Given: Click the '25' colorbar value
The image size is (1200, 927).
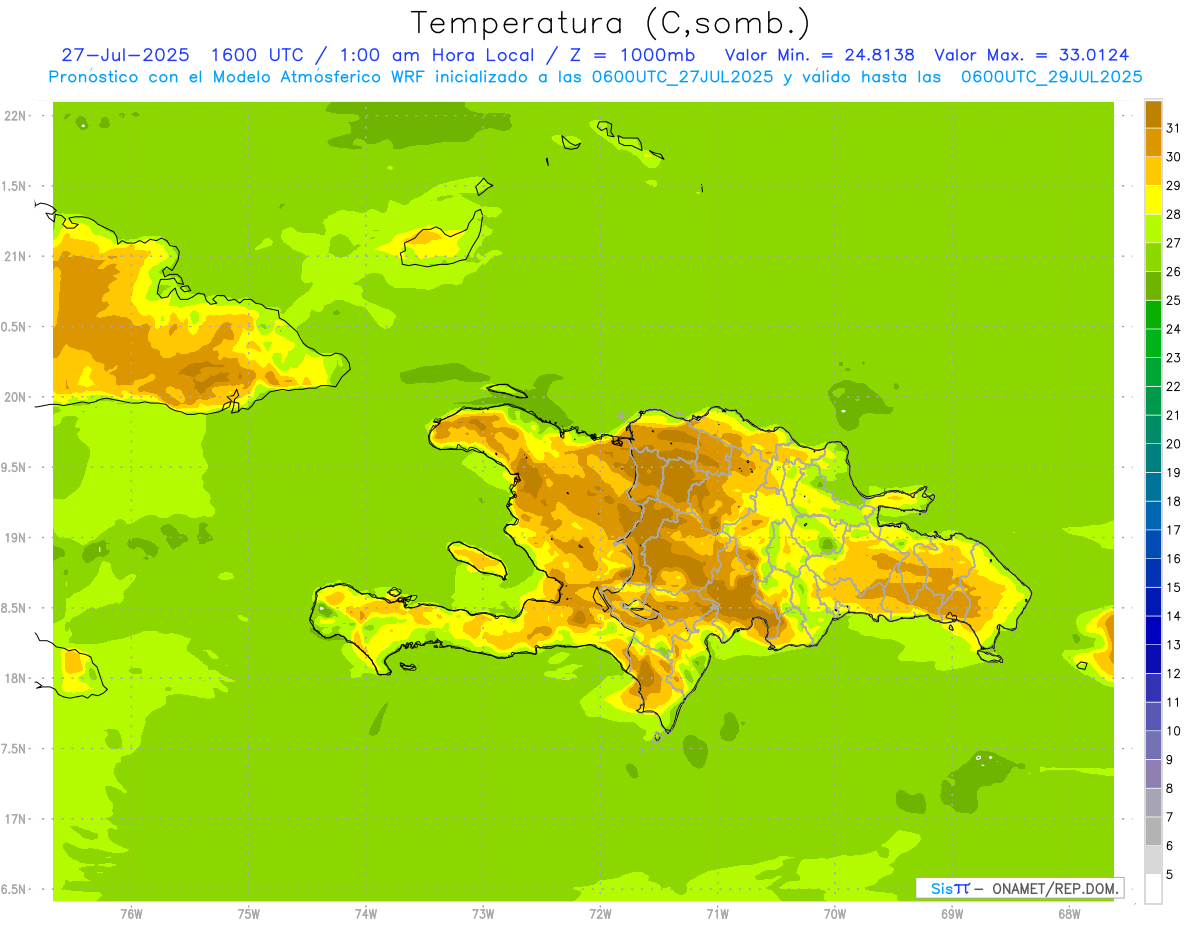Looking at the screenshot, I should [1174, 300].
